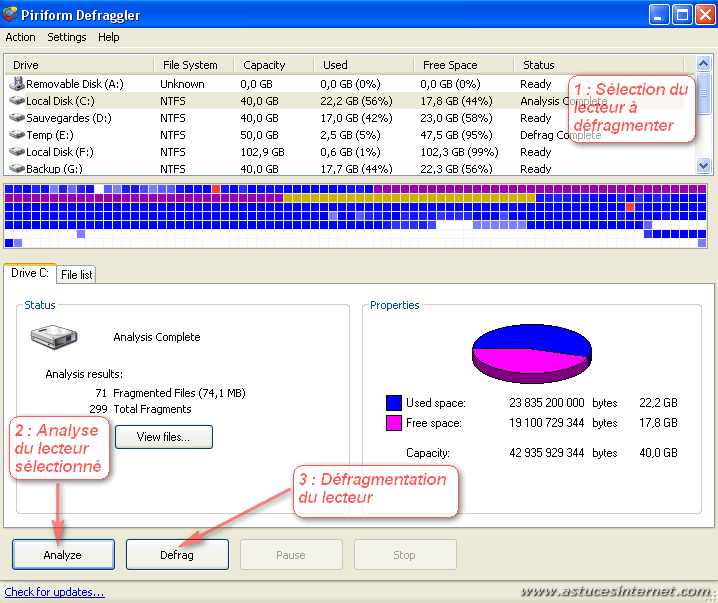Click the '102,9 GB' capacity cell
Viewport: 718px width, 603px height.
[262, 152]
